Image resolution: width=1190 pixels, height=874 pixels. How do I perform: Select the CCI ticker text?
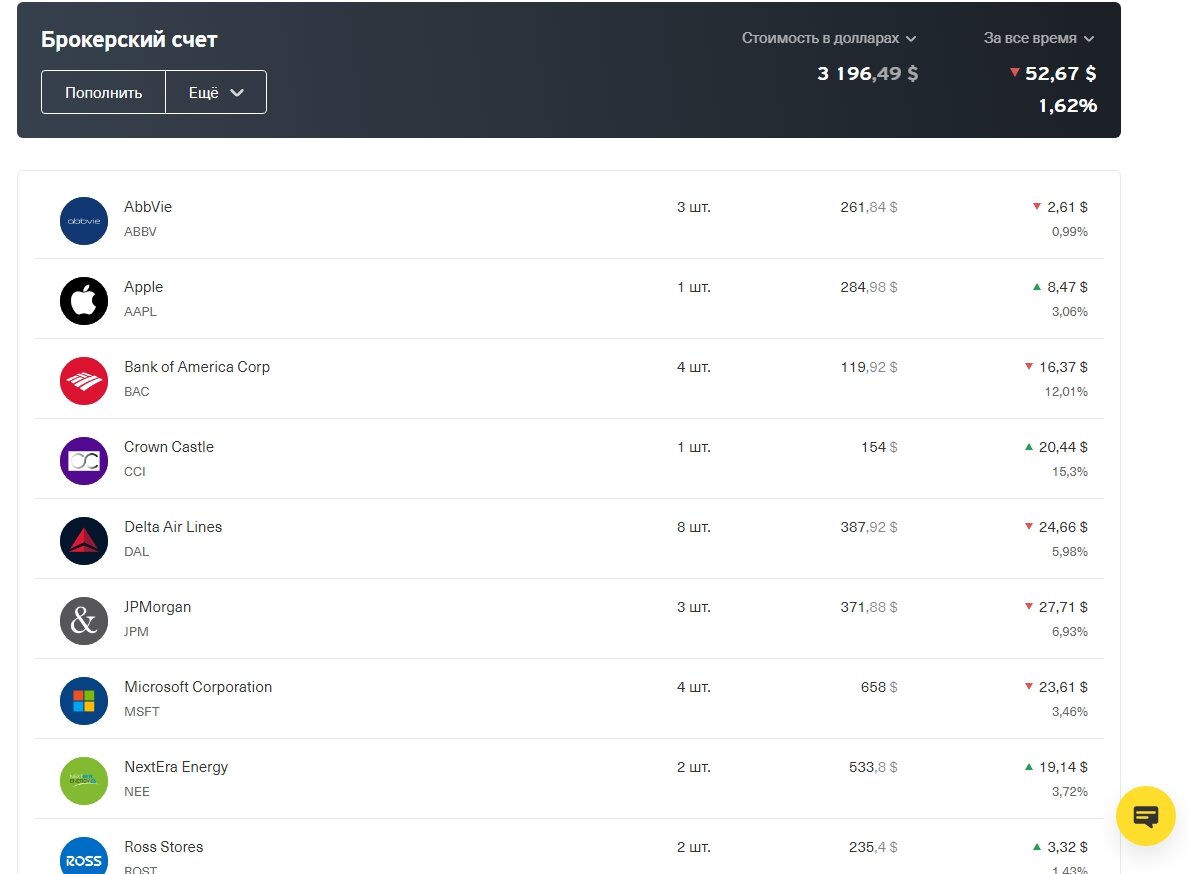pos(134,472)
